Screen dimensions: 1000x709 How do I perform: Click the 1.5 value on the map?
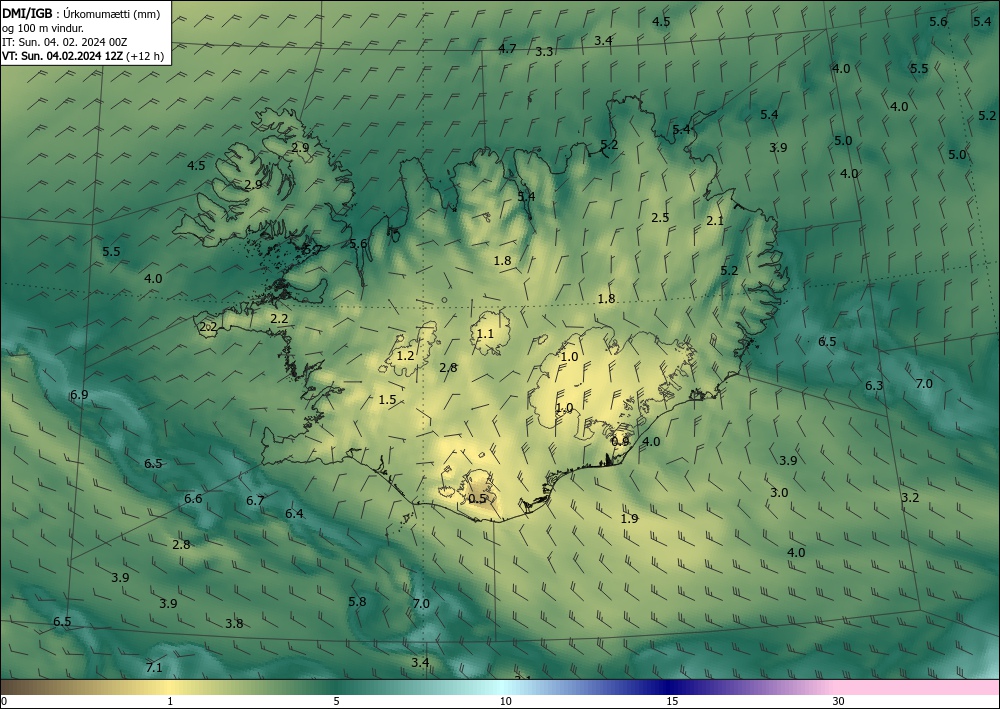tap(387, 400)
